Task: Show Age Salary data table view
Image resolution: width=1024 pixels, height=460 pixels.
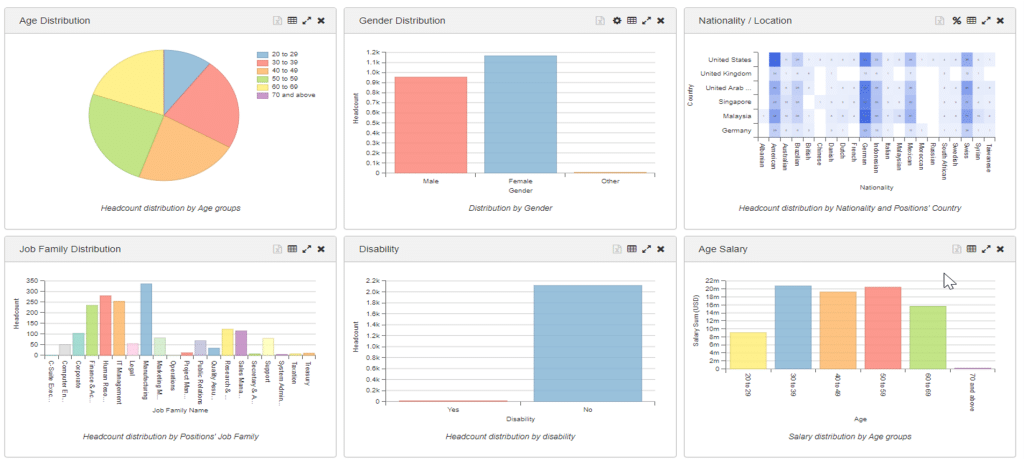Action: click(x=971, y=249)
